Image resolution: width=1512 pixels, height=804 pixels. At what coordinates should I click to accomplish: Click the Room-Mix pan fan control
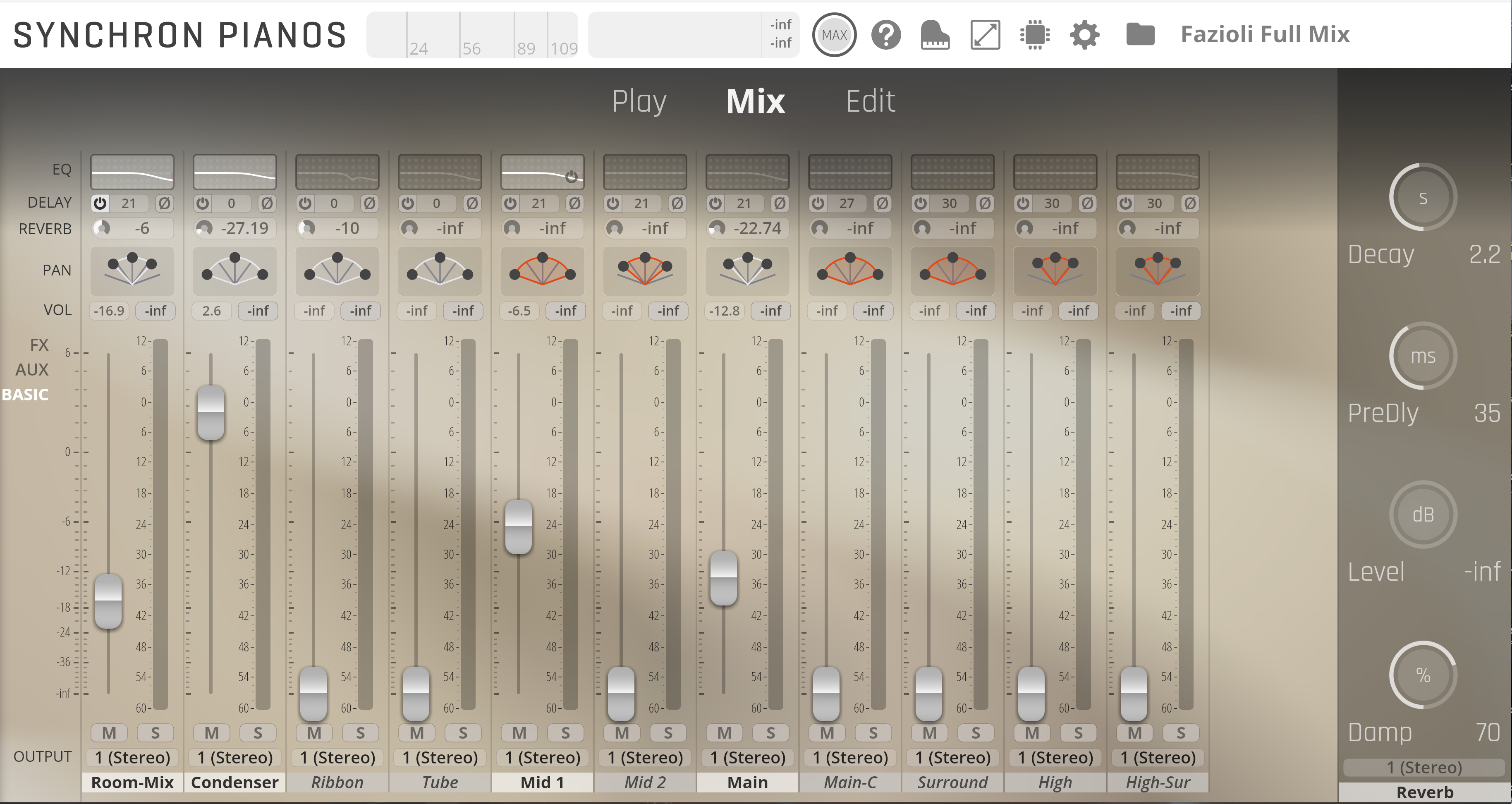tap(132, 270)
